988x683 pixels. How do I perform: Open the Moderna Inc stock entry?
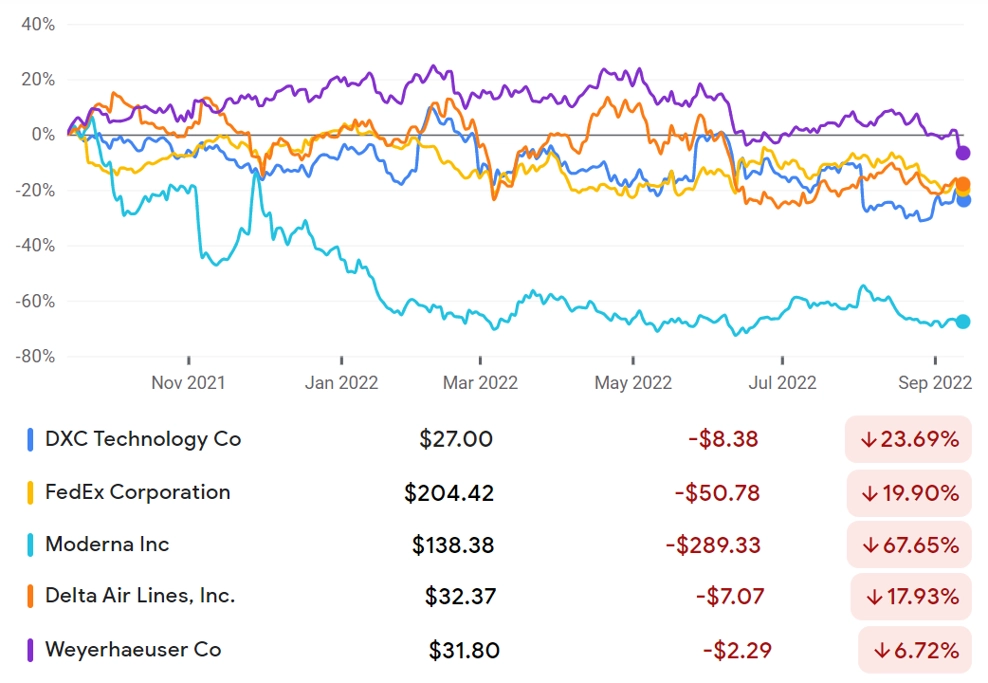107,544
